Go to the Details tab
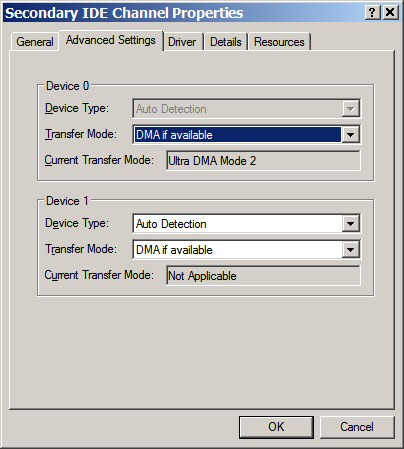Viewport: 404px width, 449px height. click(x=226, y=42)
